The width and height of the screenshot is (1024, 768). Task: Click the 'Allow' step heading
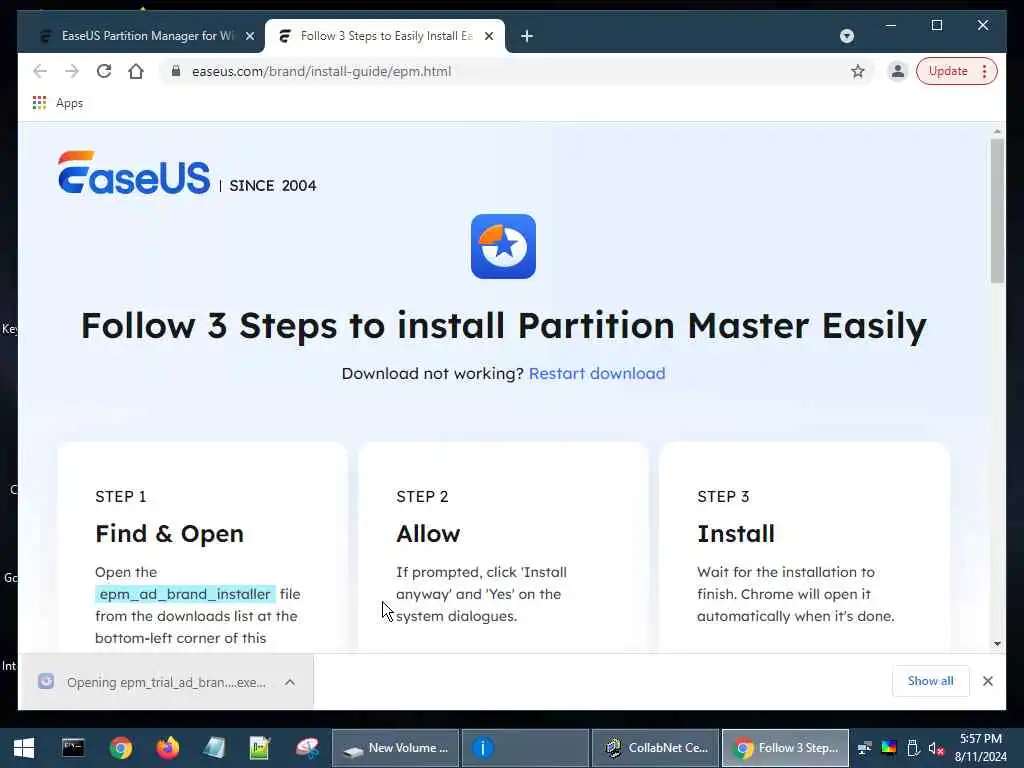428,534
